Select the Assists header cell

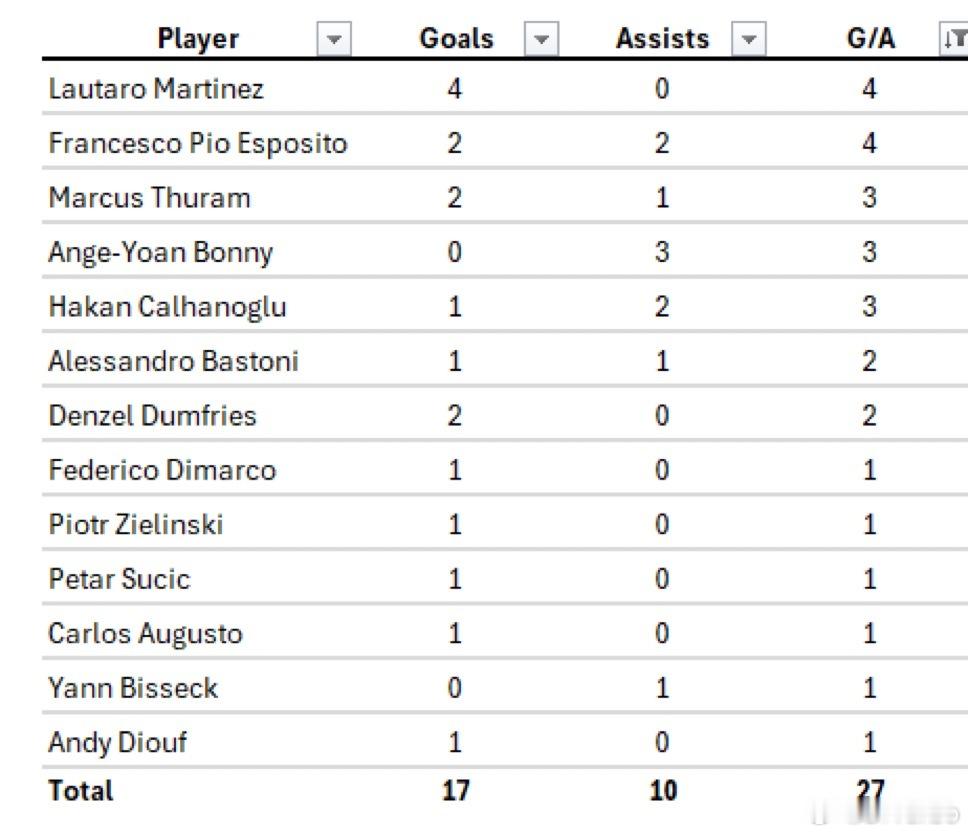pos(662,39)
